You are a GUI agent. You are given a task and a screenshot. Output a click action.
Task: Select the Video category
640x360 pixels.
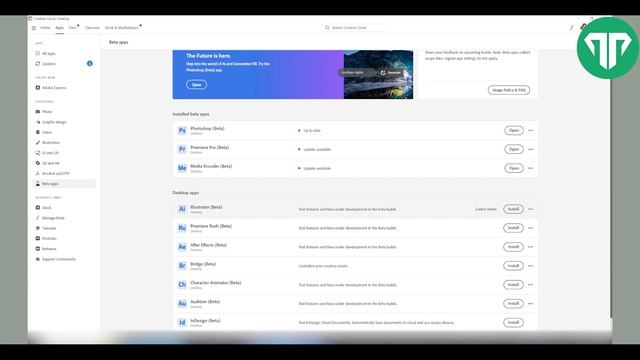coord(44,132)
